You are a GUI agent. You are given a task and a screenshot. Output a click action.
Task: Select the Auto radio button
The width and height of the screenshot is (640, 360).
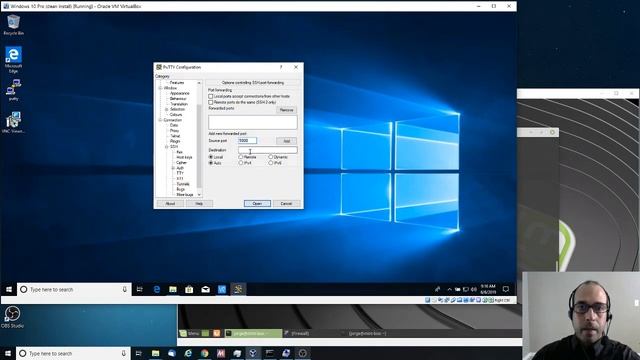tap(211, 163)
